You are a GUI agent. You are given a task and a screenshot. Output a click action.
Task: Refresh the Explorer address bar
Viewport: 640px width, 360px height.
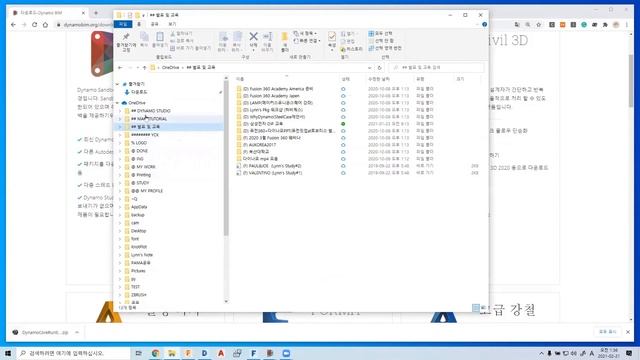pos(379,67)
